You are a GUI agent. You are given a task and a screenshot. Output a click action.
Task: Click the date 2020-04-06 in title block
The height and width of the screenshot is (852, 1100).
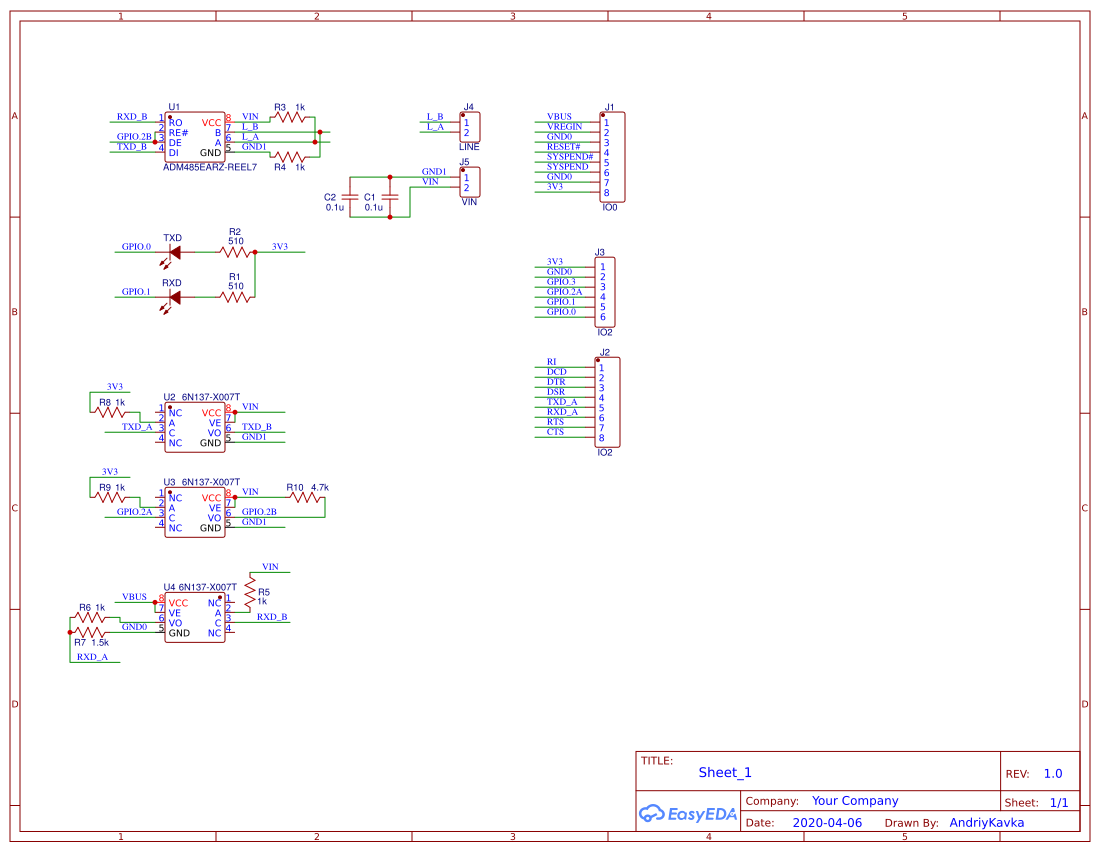[x=828, y=822]
